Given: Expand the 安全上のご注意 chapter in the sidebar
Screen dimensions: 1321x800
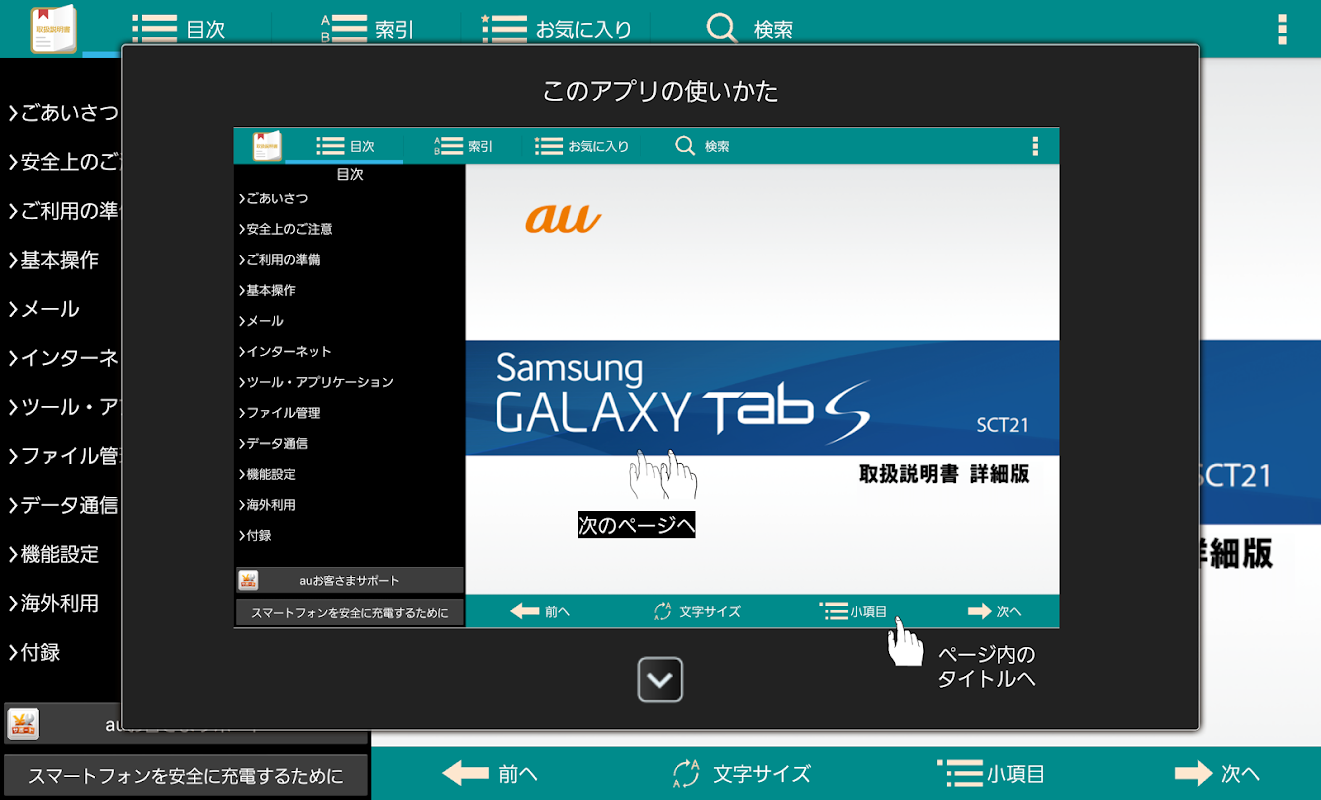Looking at the screenshot, I should click(x=62, y=161).
